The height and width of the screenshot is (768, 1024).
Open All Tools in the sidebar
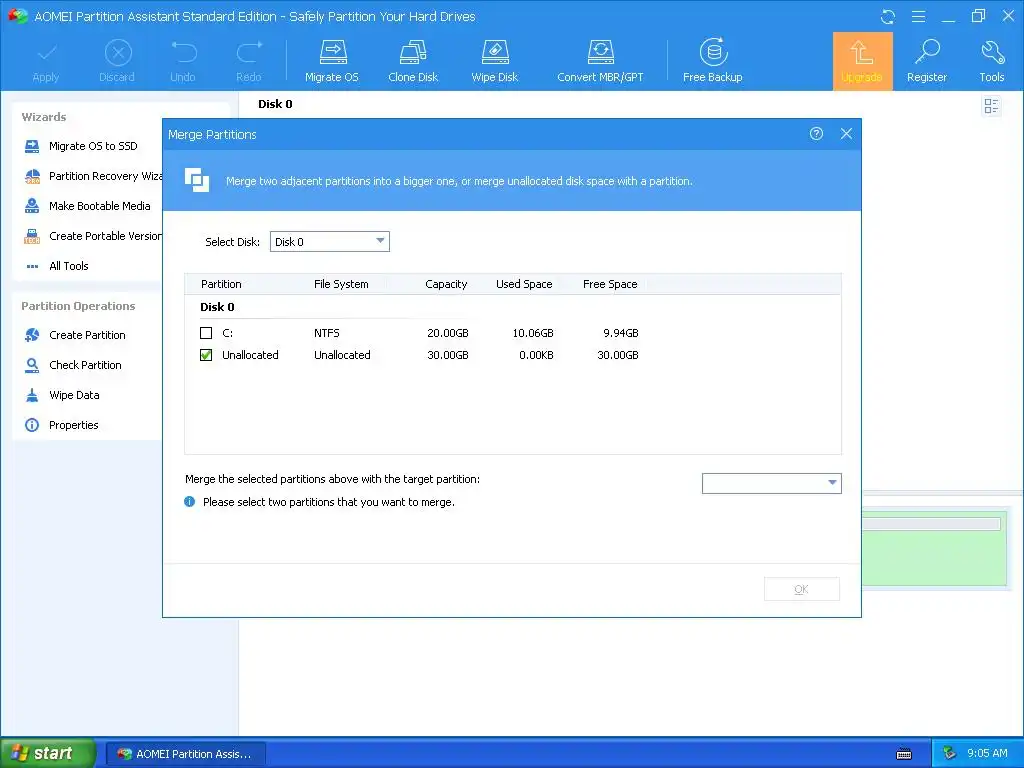(x=56, y=266)
